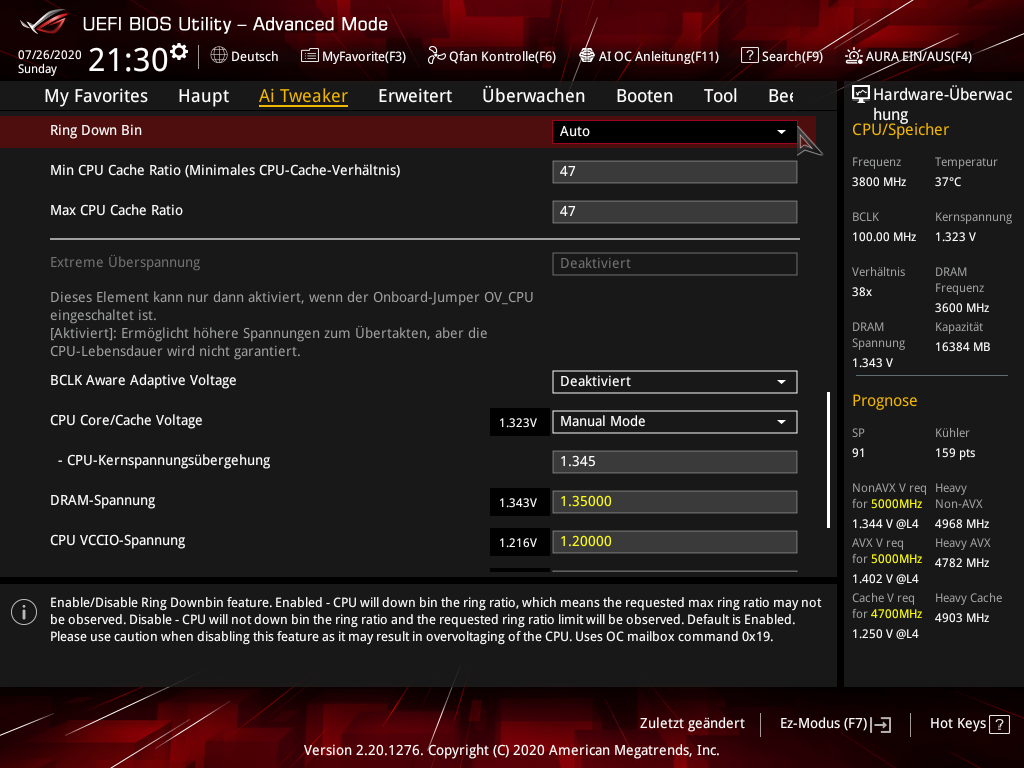Click the AURA light icon
This screenshot has height=768, width=1024.
854,56
